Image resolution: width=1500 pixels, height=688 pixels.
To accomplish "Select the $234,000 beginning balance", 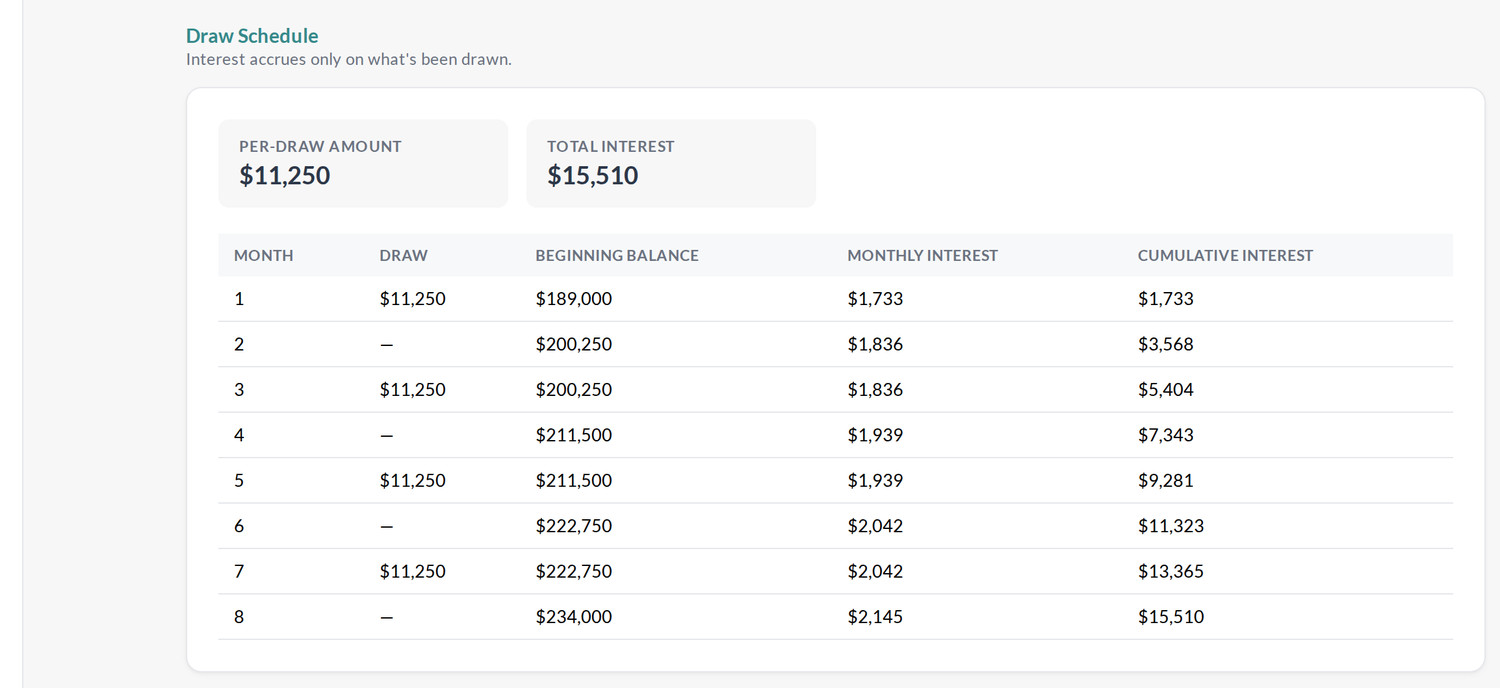I will (574, 617).
